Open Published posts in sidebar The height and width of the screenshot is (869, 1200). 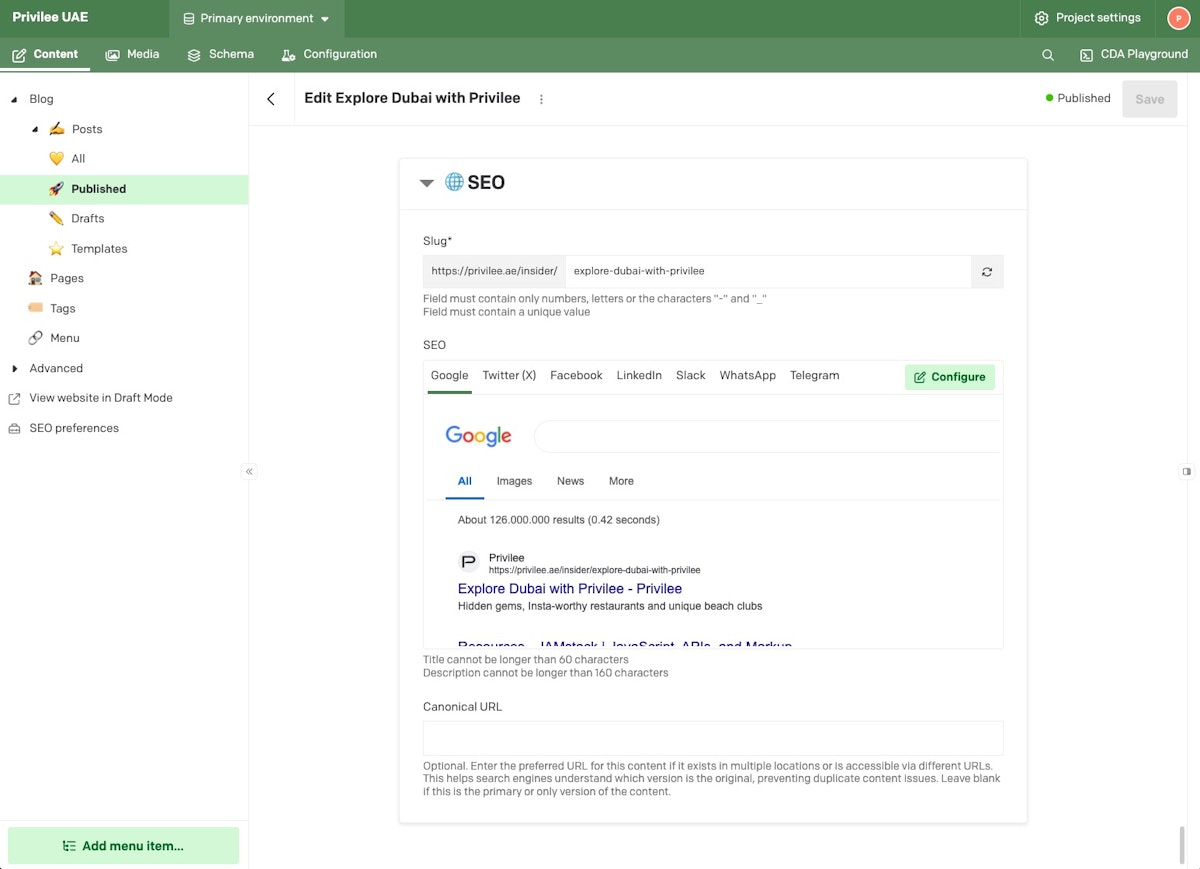click(x=124, y=189)
